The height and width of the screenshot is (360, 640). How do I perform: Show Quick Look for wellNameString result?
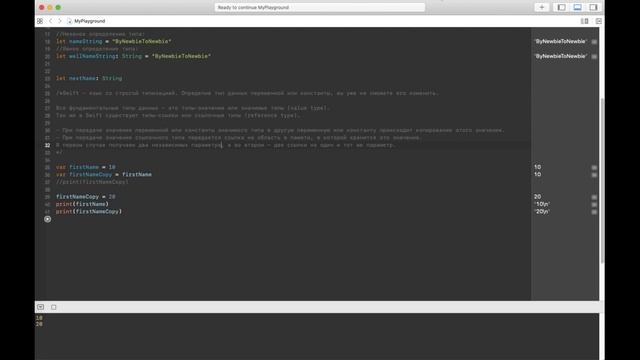594,56
